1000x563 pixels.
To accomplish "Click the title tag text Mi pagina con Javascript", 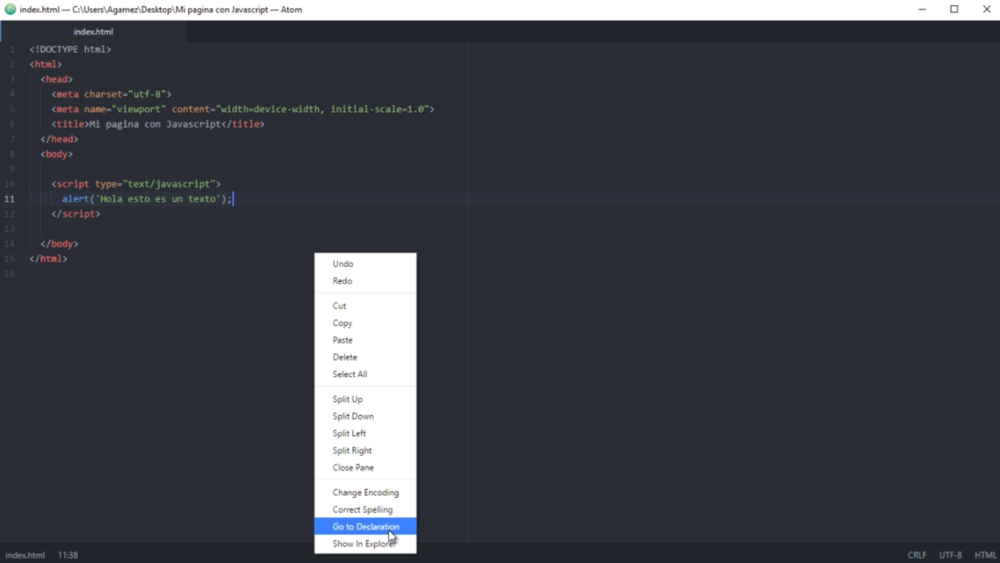I will click(x=155, y=124).
